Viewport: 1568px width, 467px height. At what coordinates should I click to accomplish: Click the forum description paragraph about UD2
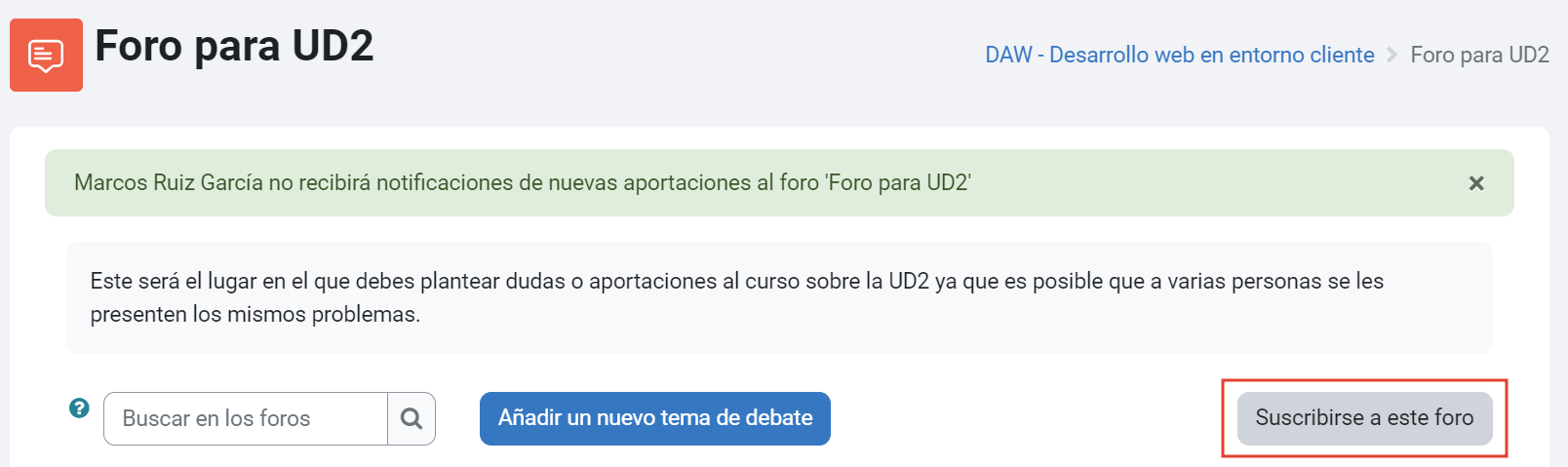(x=737, y=297)
